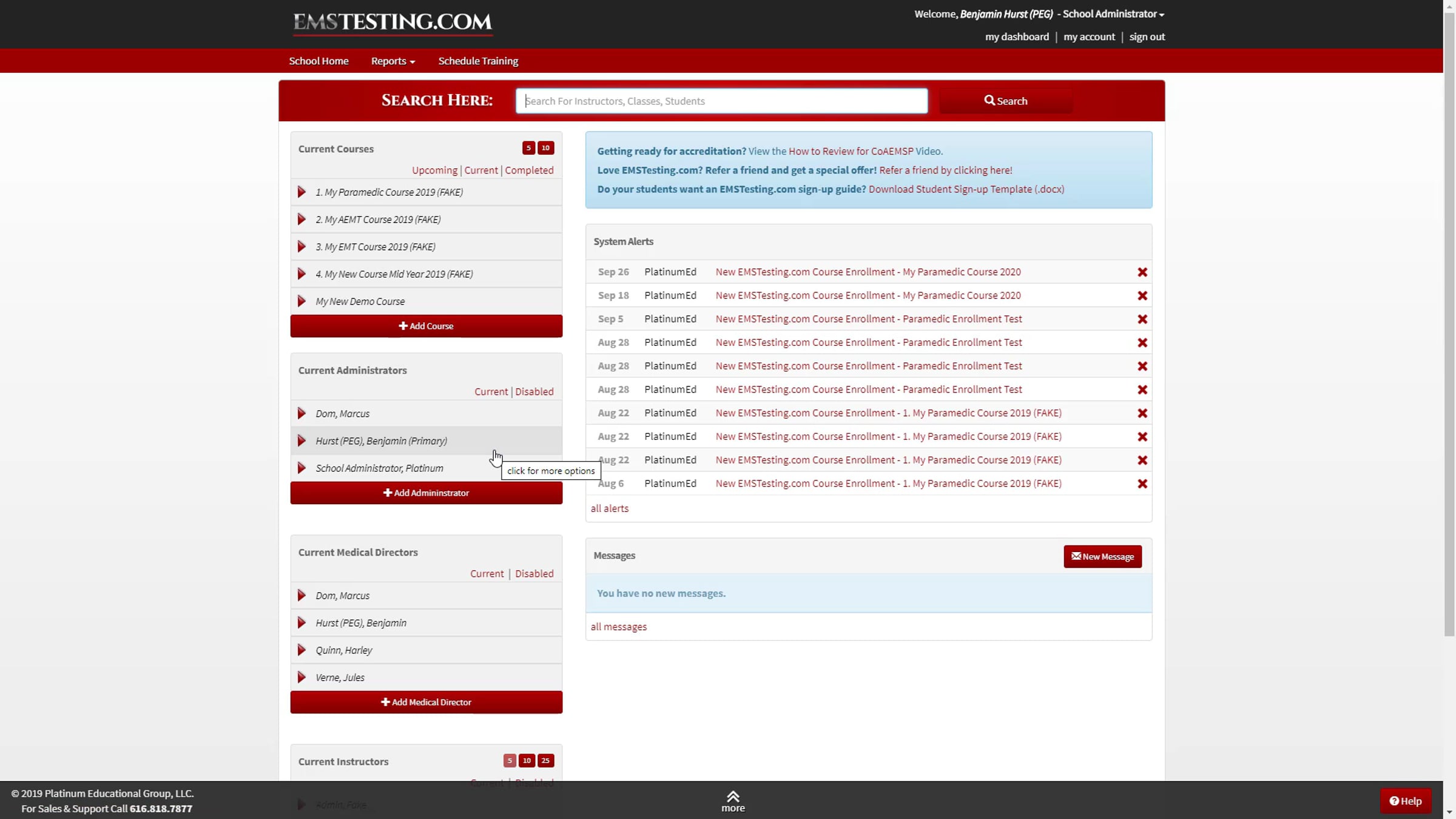Open the School Administrator role dropdown
The height and width of the screenshot is (819, 1456).
(x=1113, y=14)
